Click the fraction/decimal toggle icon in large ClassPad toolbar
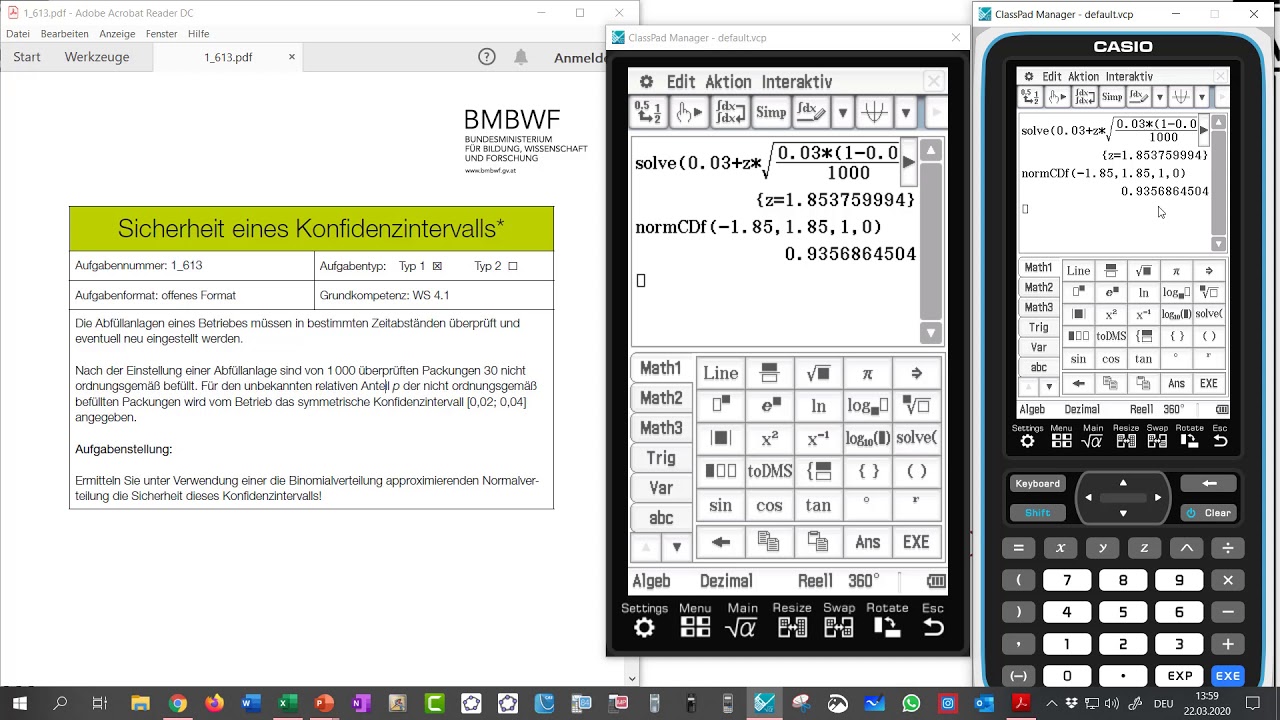Image resolution: width=1280 pixels, height=720 pixels. click(648, 113)
